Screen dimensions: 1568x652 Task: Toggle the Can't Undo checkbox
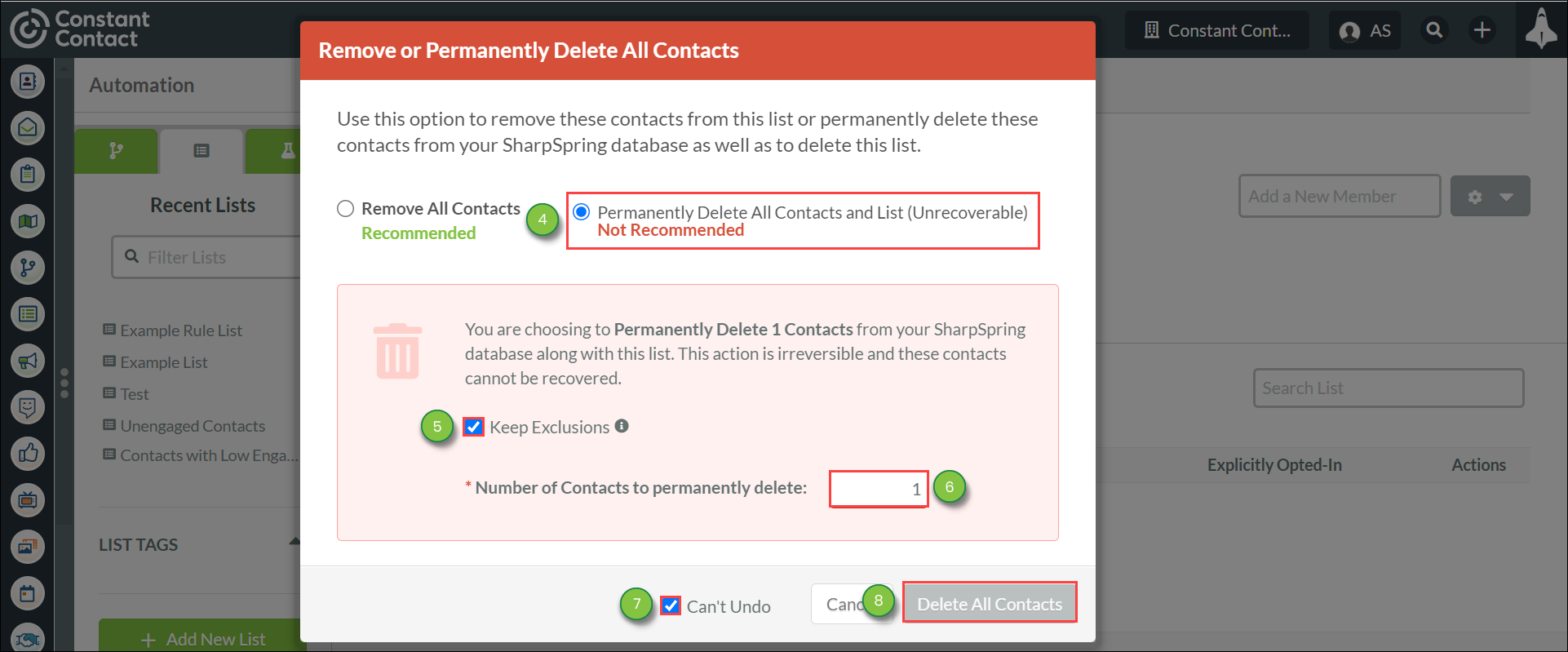point(671,605)
